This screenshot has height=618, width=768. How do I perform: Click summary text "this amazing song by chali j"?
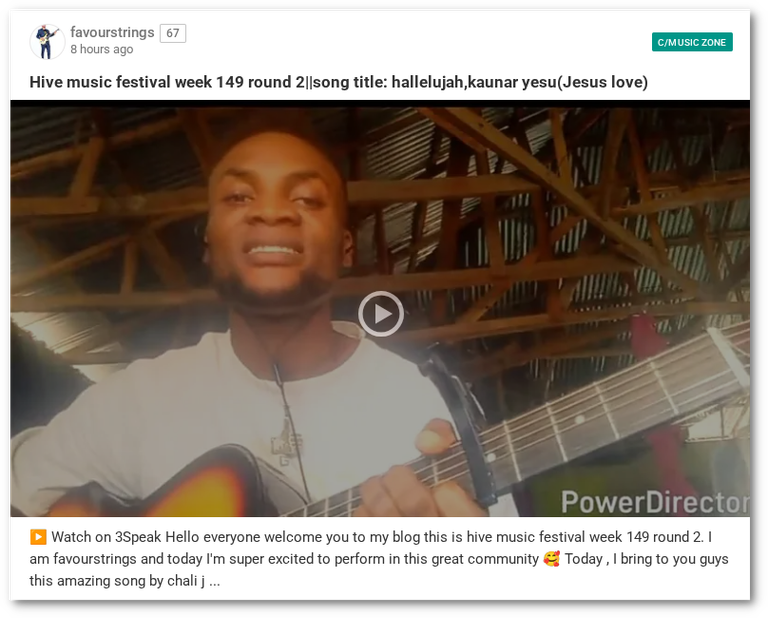pyautogui.click(x=117, y=581)
